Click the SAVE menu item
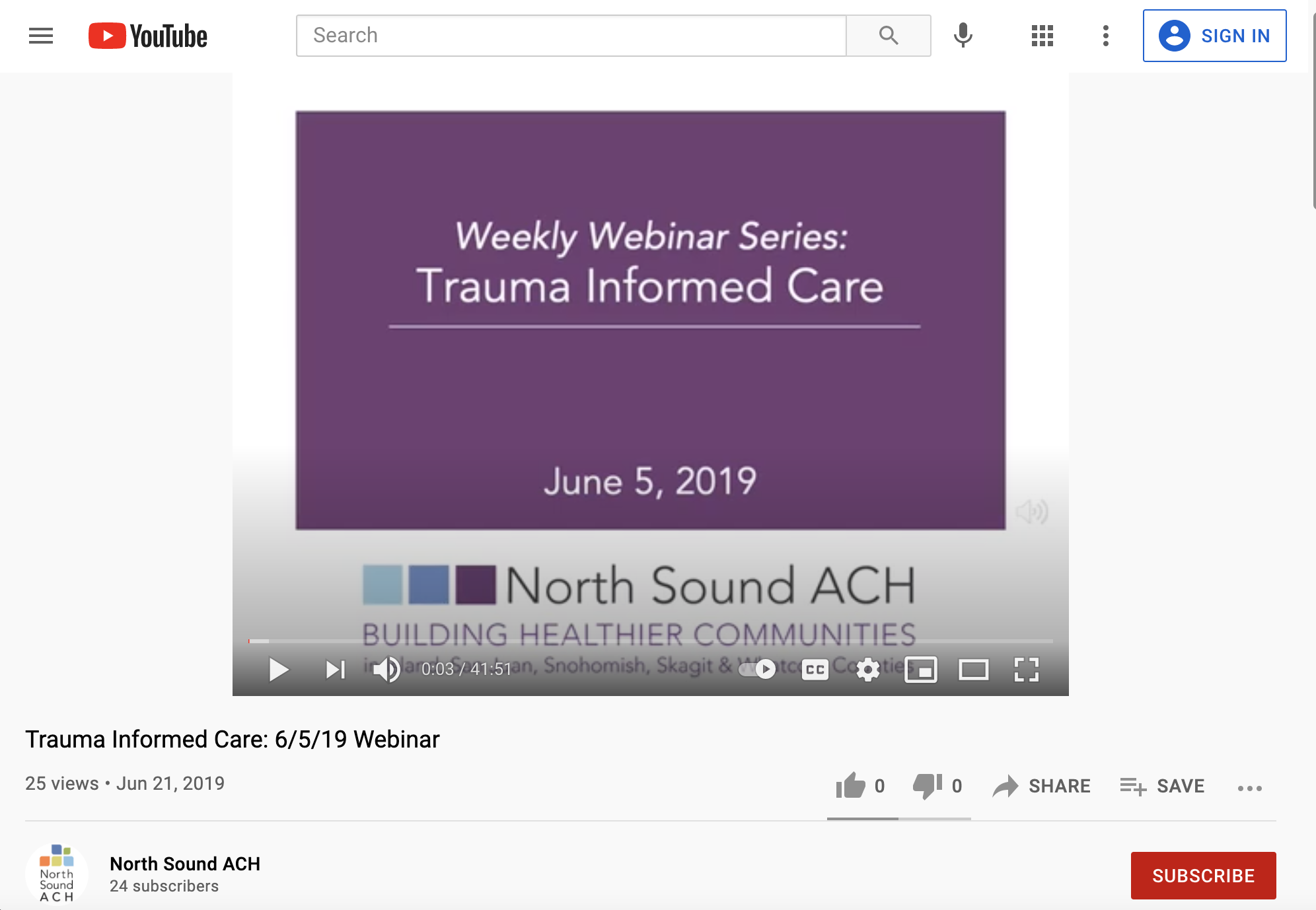 tap(1163, 786)
